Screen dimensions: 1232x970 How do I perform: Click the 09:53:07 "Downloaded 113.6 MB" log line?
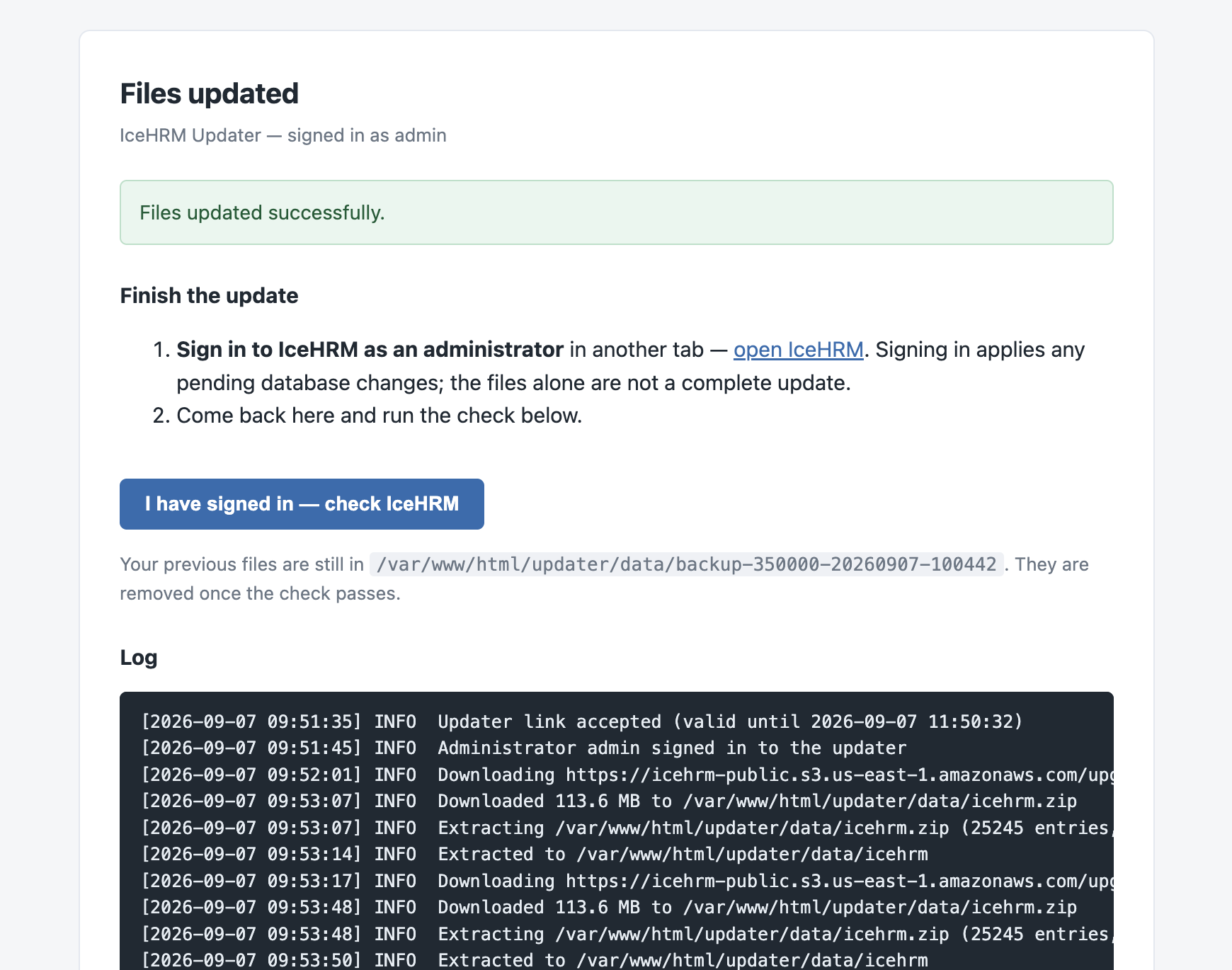pyautogui.click(x=609, y=801)
